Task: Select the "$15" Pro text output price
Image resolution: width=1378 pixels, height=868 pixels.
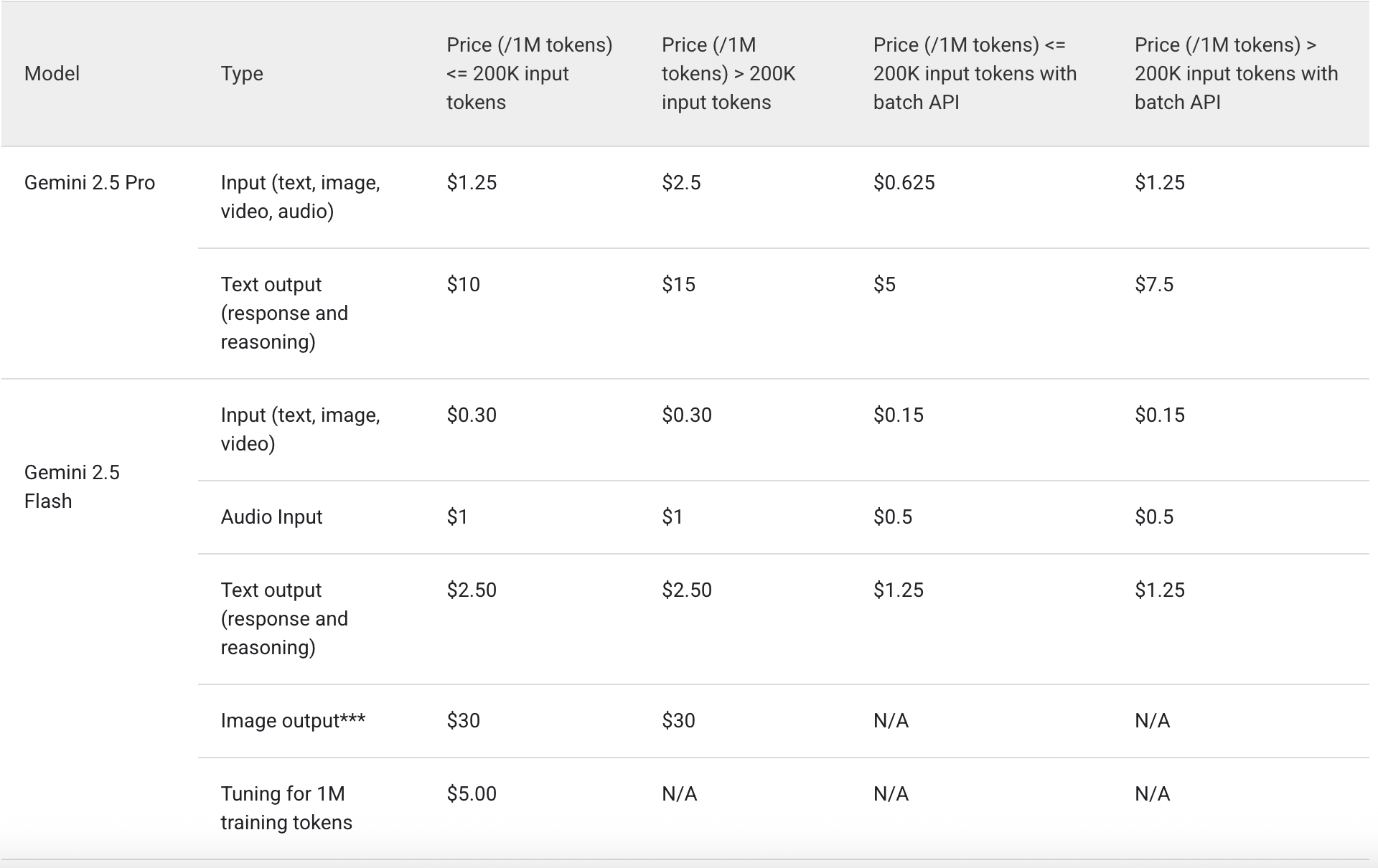Action: click(x=678, y=285)
